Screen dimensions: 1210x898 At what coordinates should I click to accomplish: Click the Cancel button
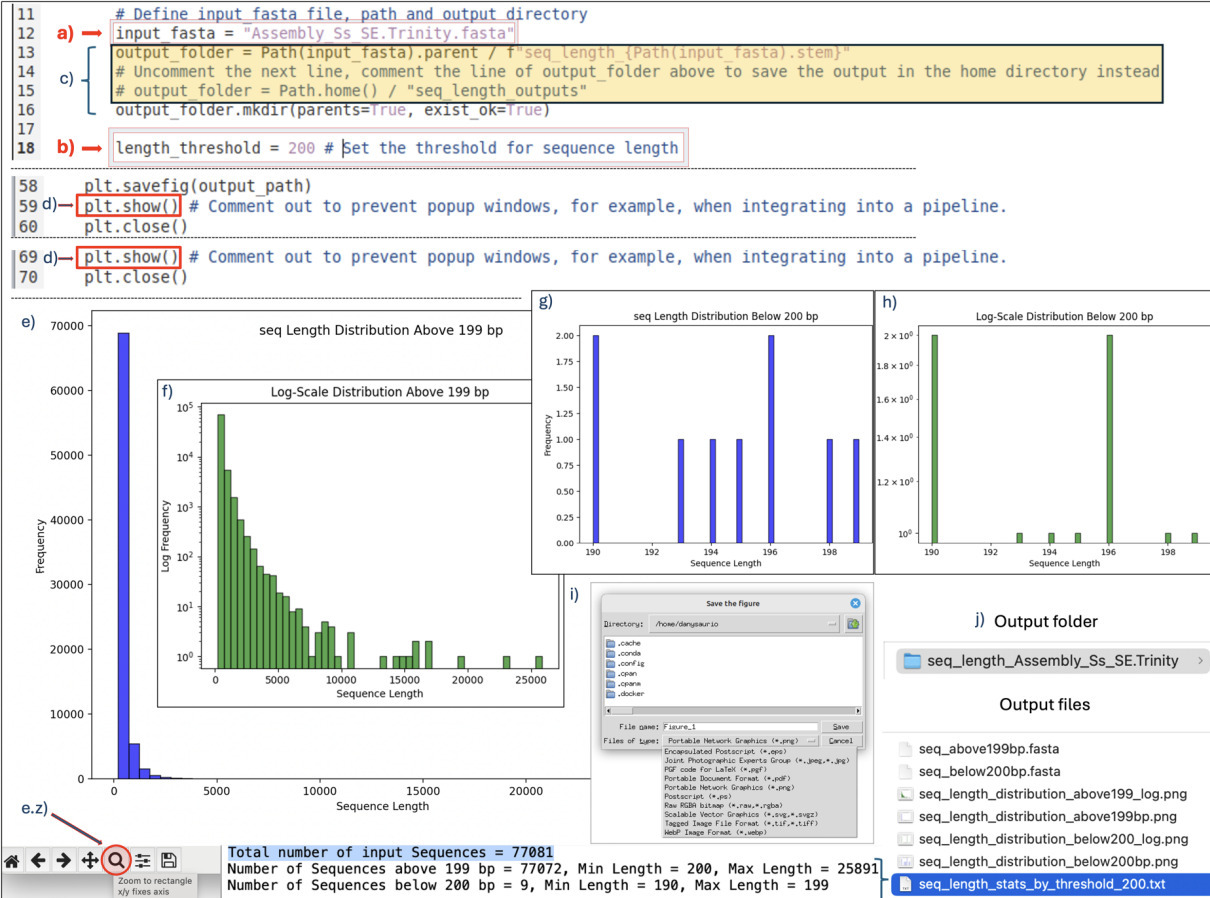tap(841, 741)
